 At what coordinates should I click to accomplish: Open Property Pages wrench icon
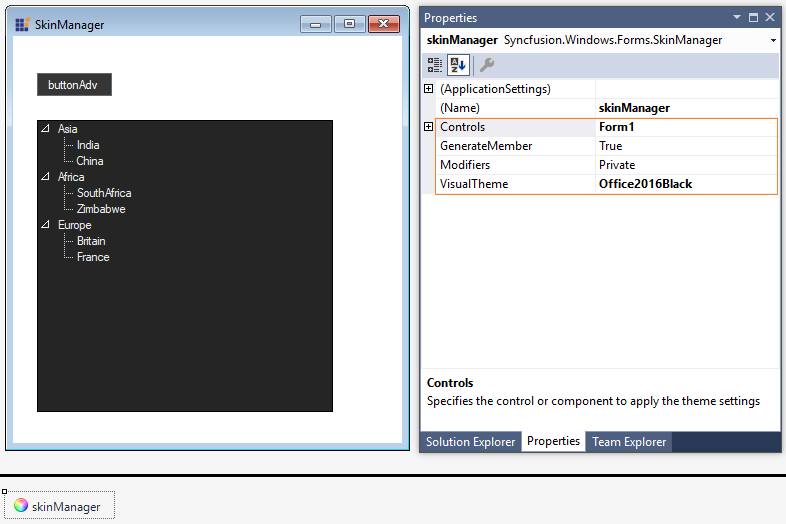point(487,65)
